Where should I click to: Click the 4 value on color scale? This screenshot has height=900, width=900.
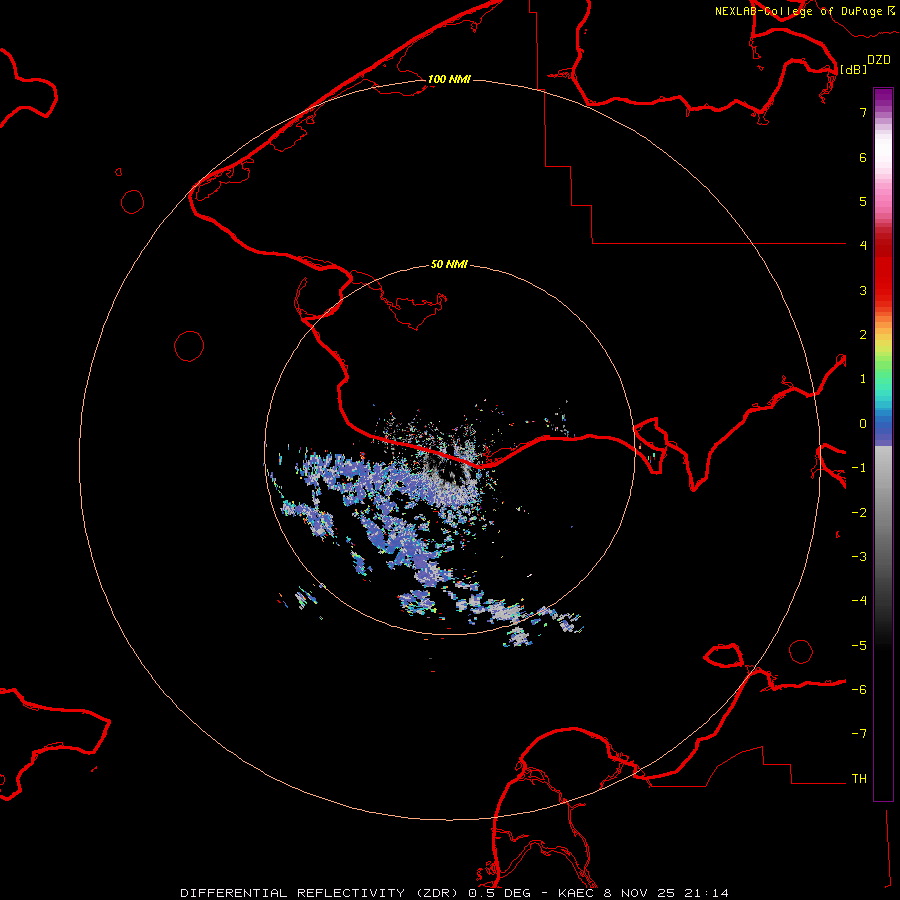point(863,245)
